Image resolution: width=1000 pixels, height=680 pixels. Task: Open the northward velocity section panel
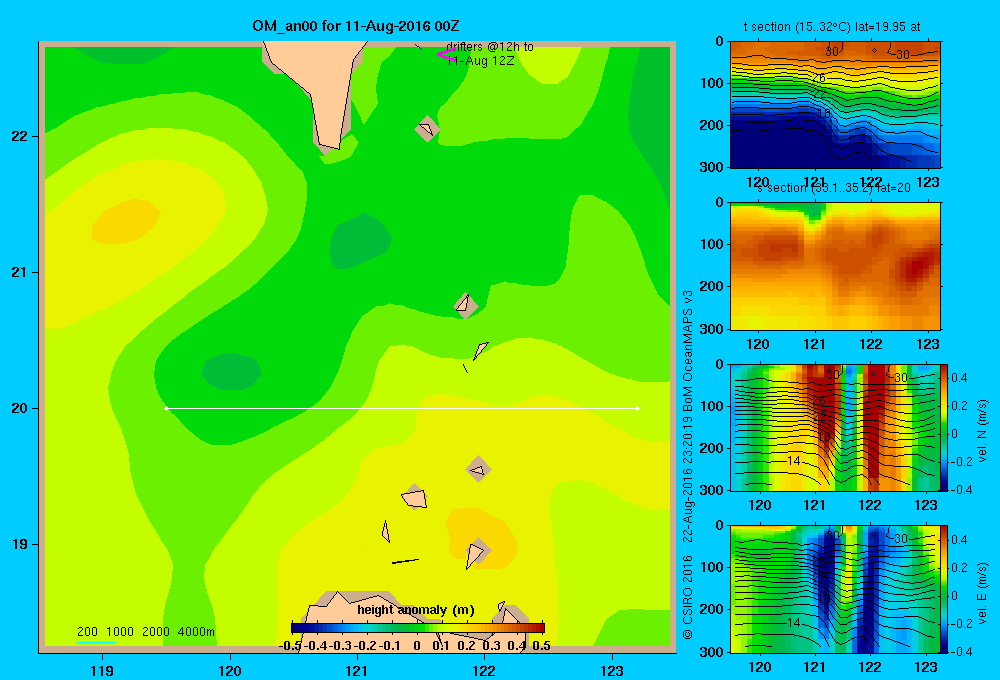[835, 427]
